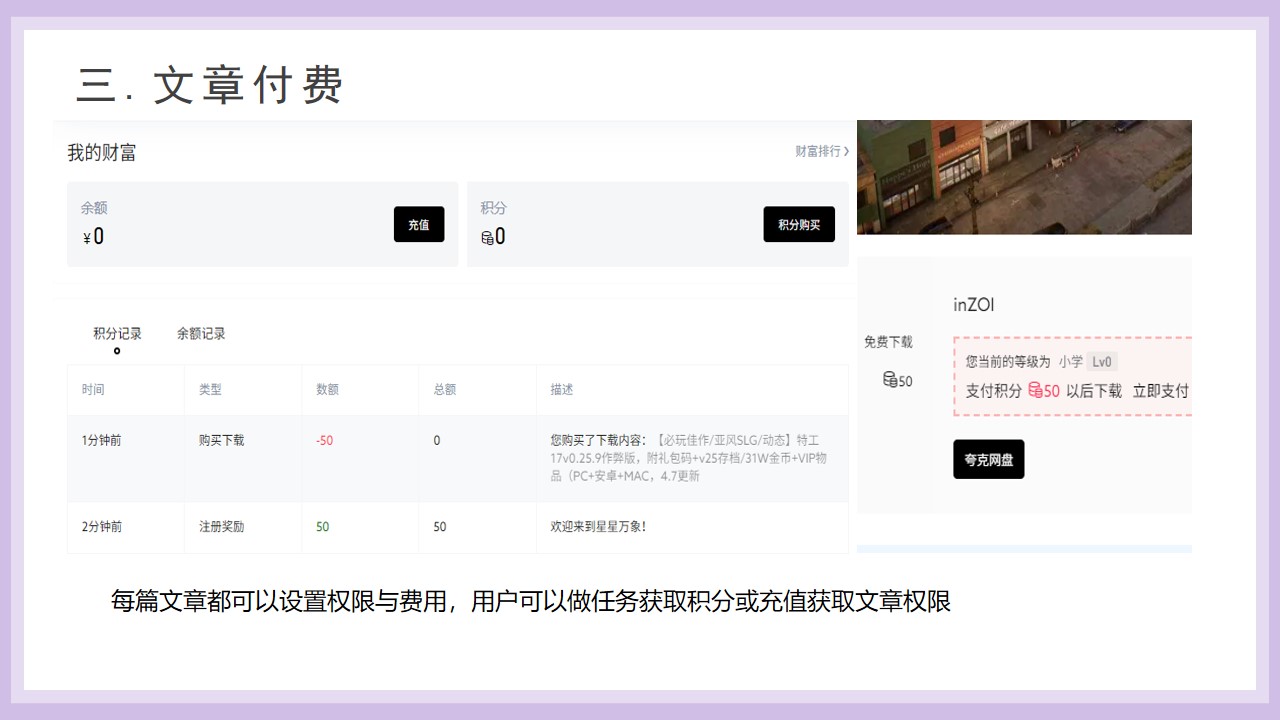Click the 我的财富 heading
The width and height of the screenshot is (1280, 720).
coord(102,153)
